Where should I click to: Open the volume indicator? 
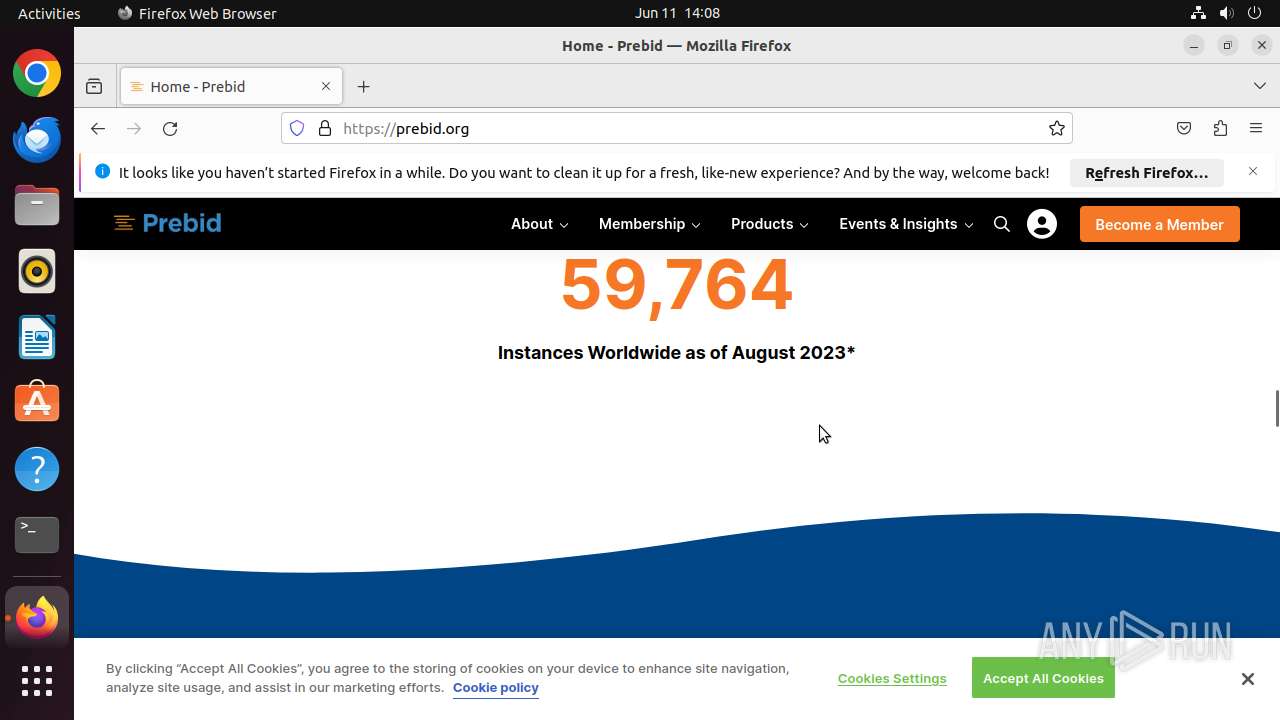1226,13
